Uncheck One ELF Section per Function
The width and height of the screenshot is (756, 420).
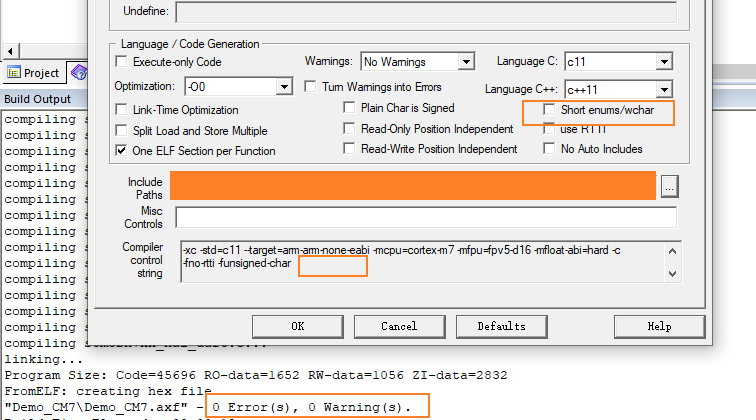(x=122, y=151)
